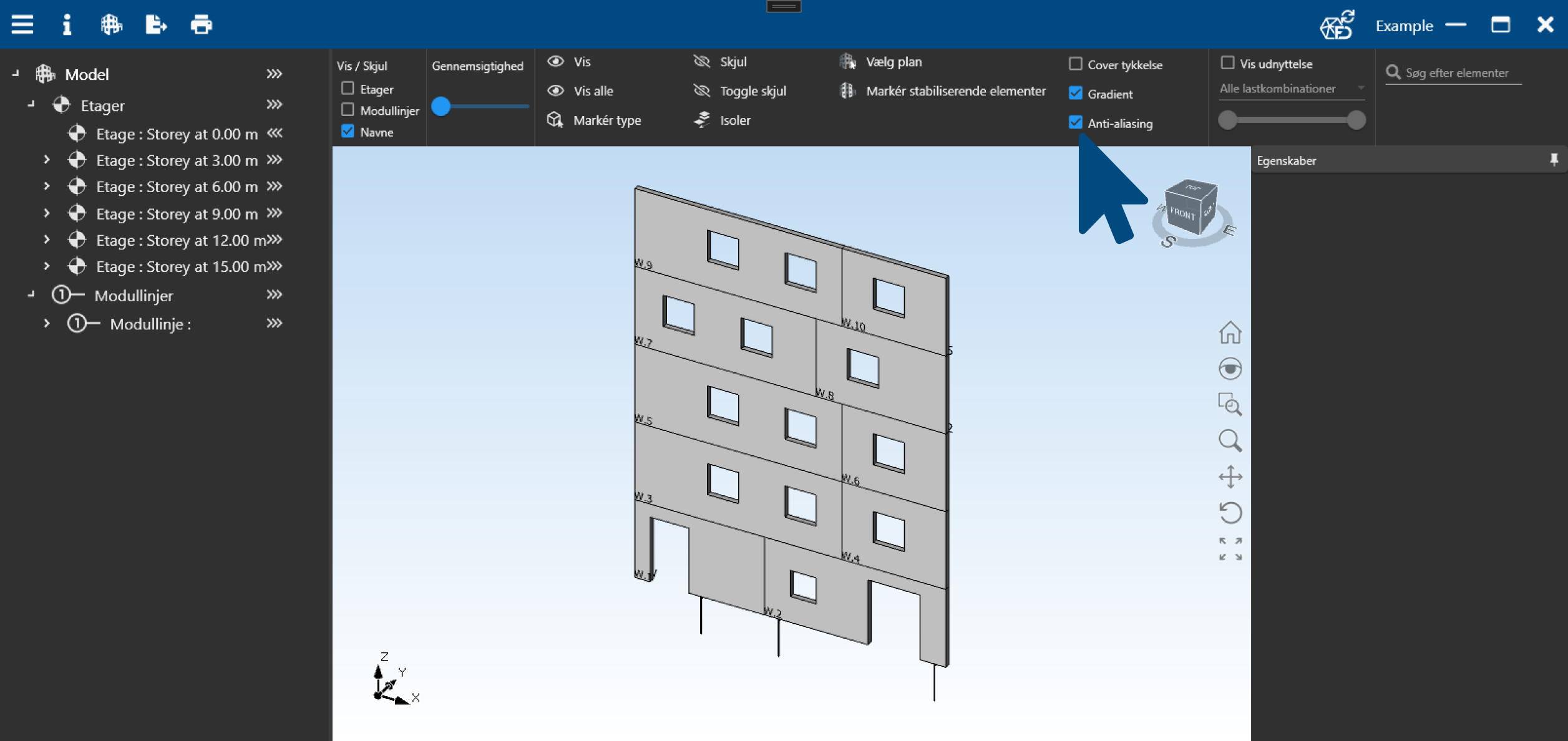Enable the Etager checkbox
Screen dimensions: 1568x741
tap(348, 89)
